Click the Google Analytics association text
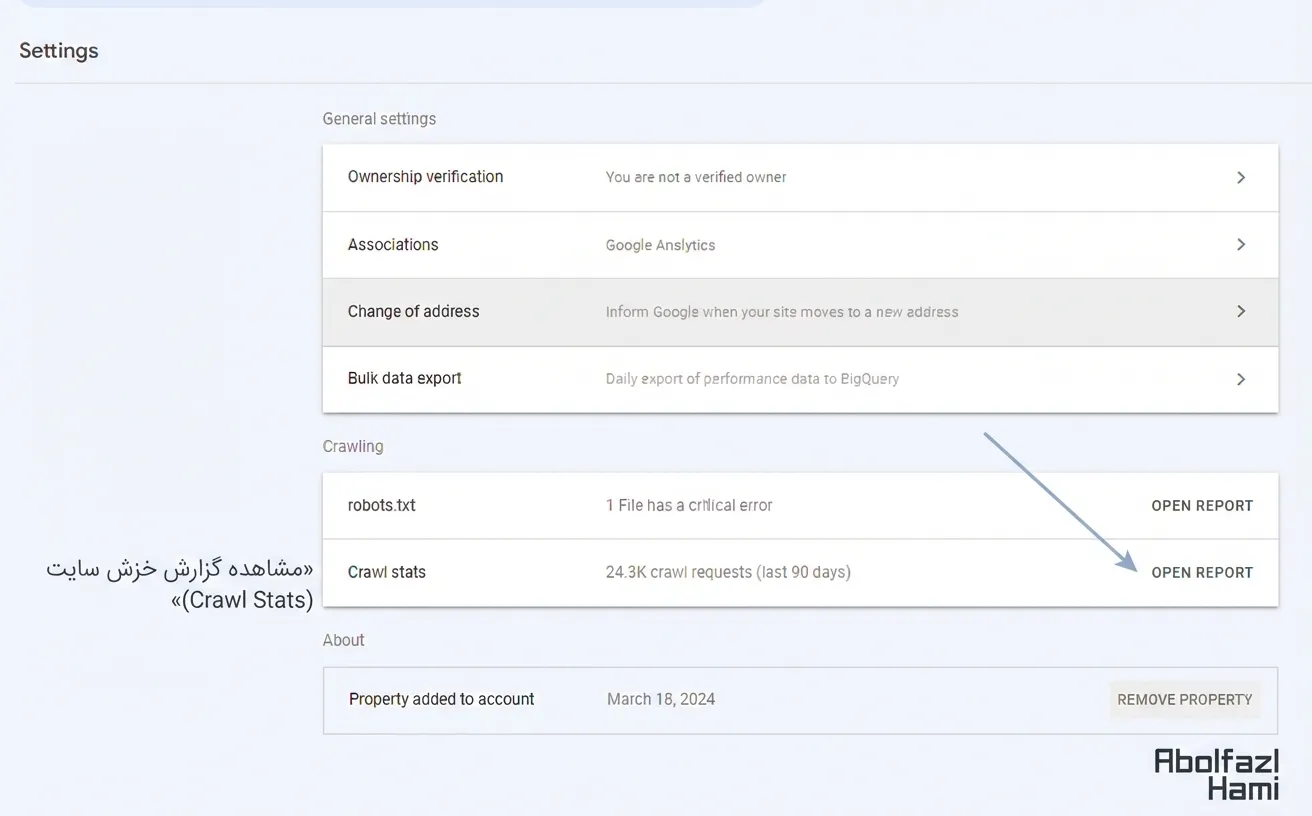1312x816 pixels. tap(660, 245)
